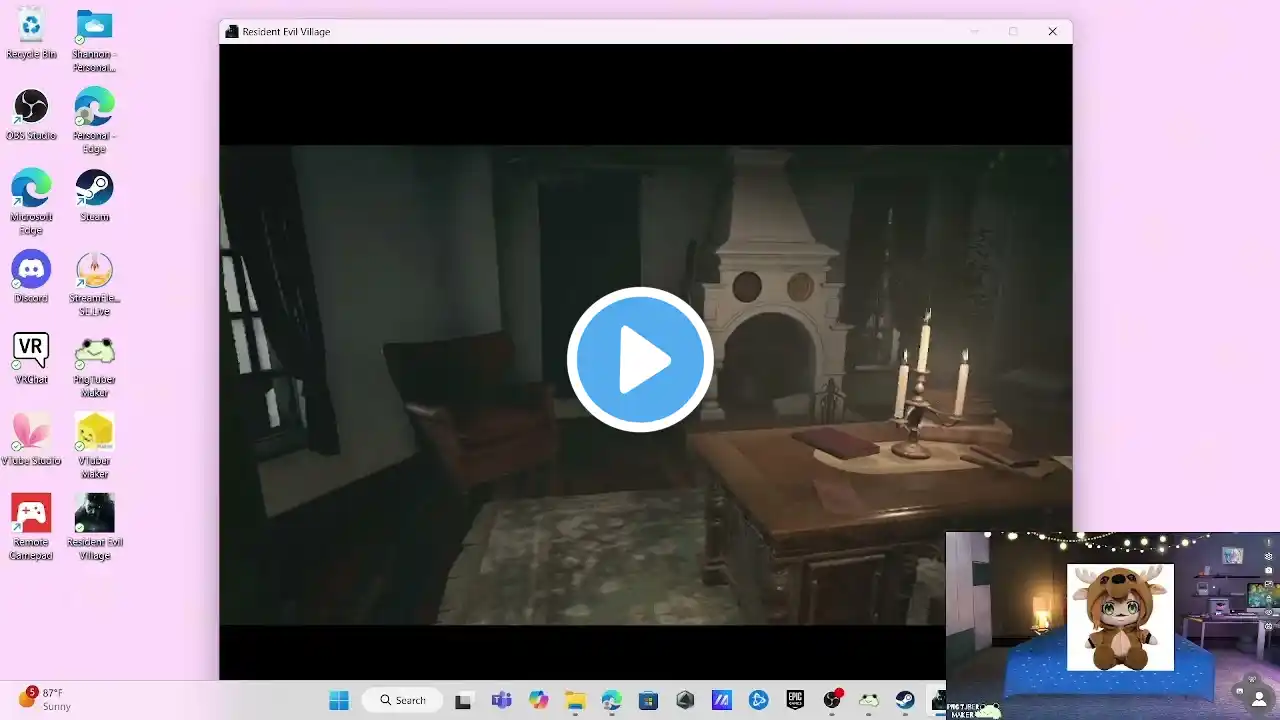1280x720 pixels.
Task: Launch the VRChat desktop shortcut
Action: click(31, 358)
